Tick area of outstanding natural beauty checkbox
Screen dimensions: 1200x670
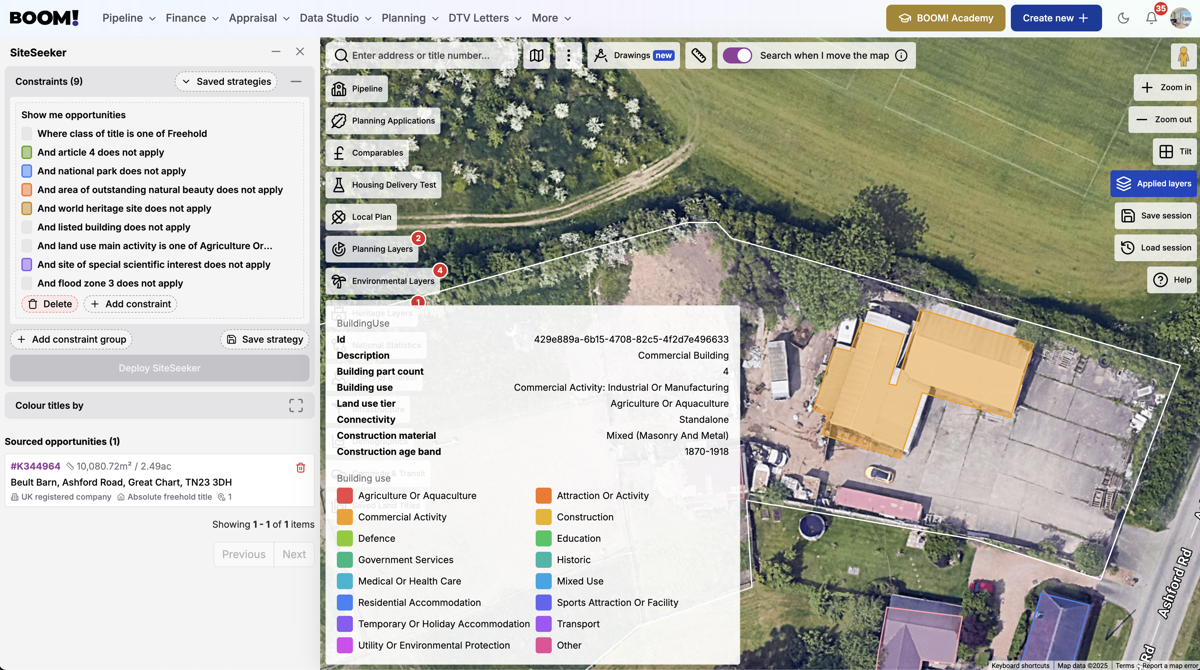click(27, 190)
